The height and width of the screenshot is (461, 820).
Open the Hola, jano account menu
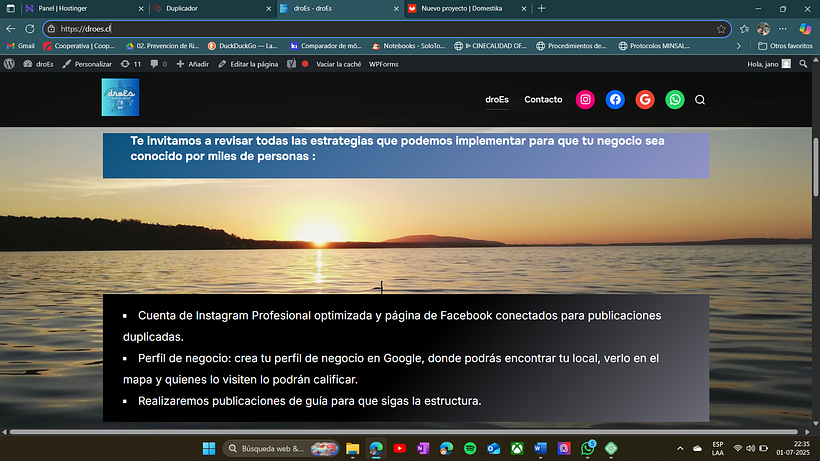(769, 64)
